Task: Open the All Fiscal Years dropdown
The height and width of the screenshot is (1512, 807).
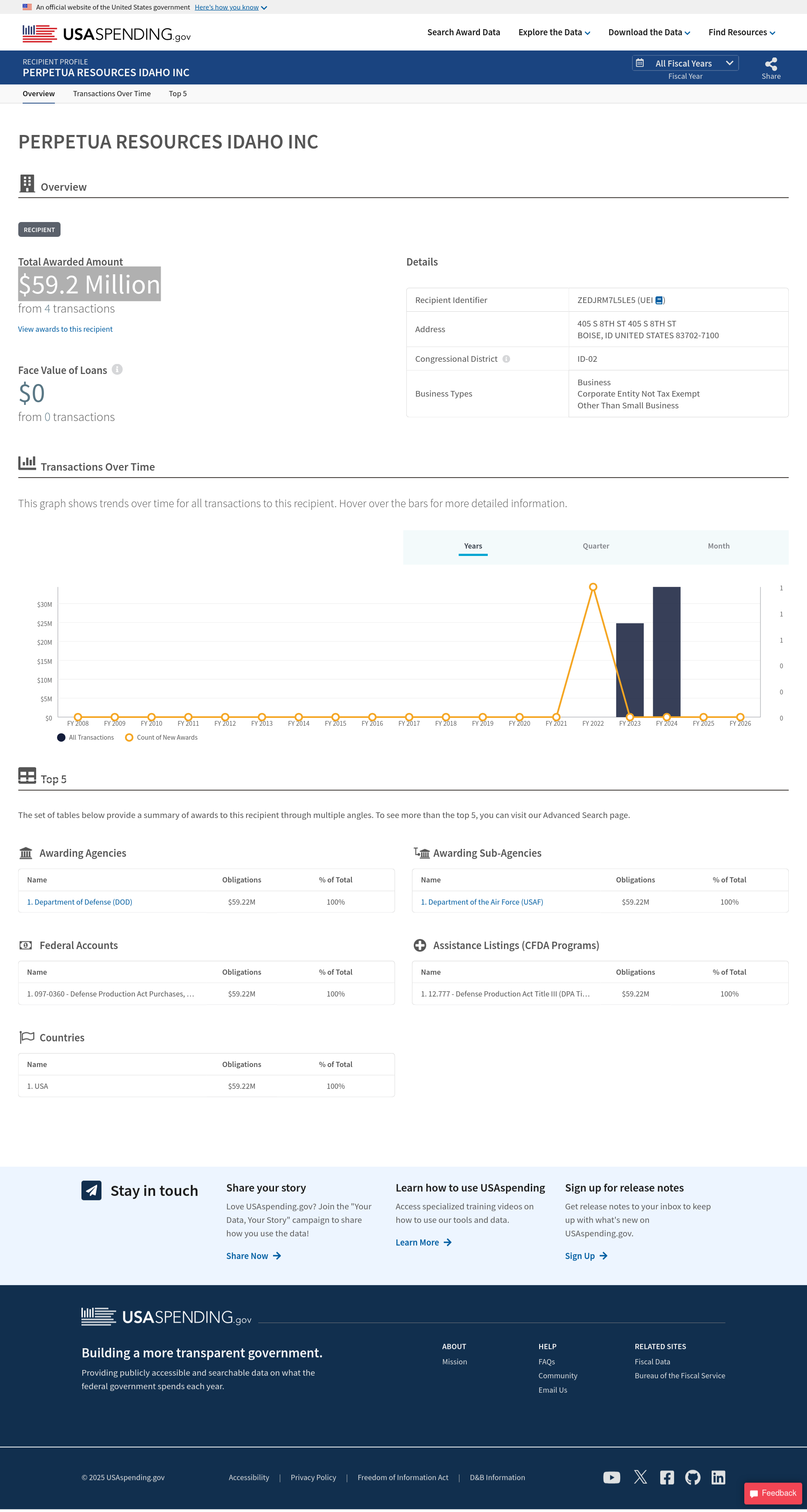Action: pyautogui.click(x=685, y=64)
